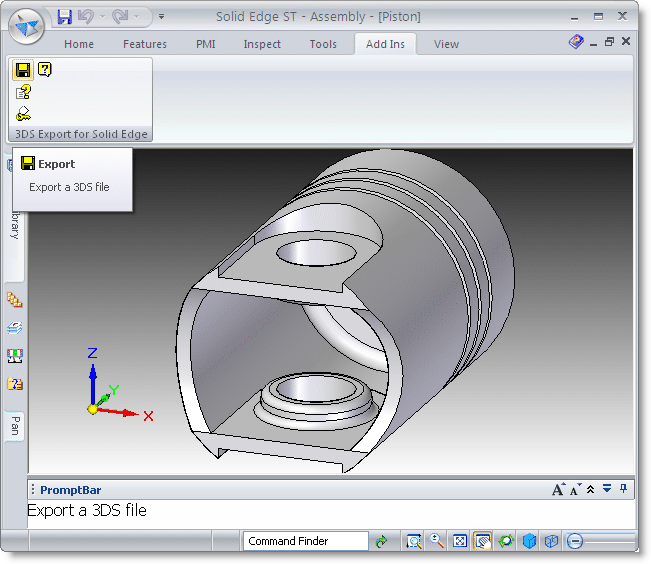Click the piston model in viewport
Screen dimensions: 651x564
tap(345, 311)
